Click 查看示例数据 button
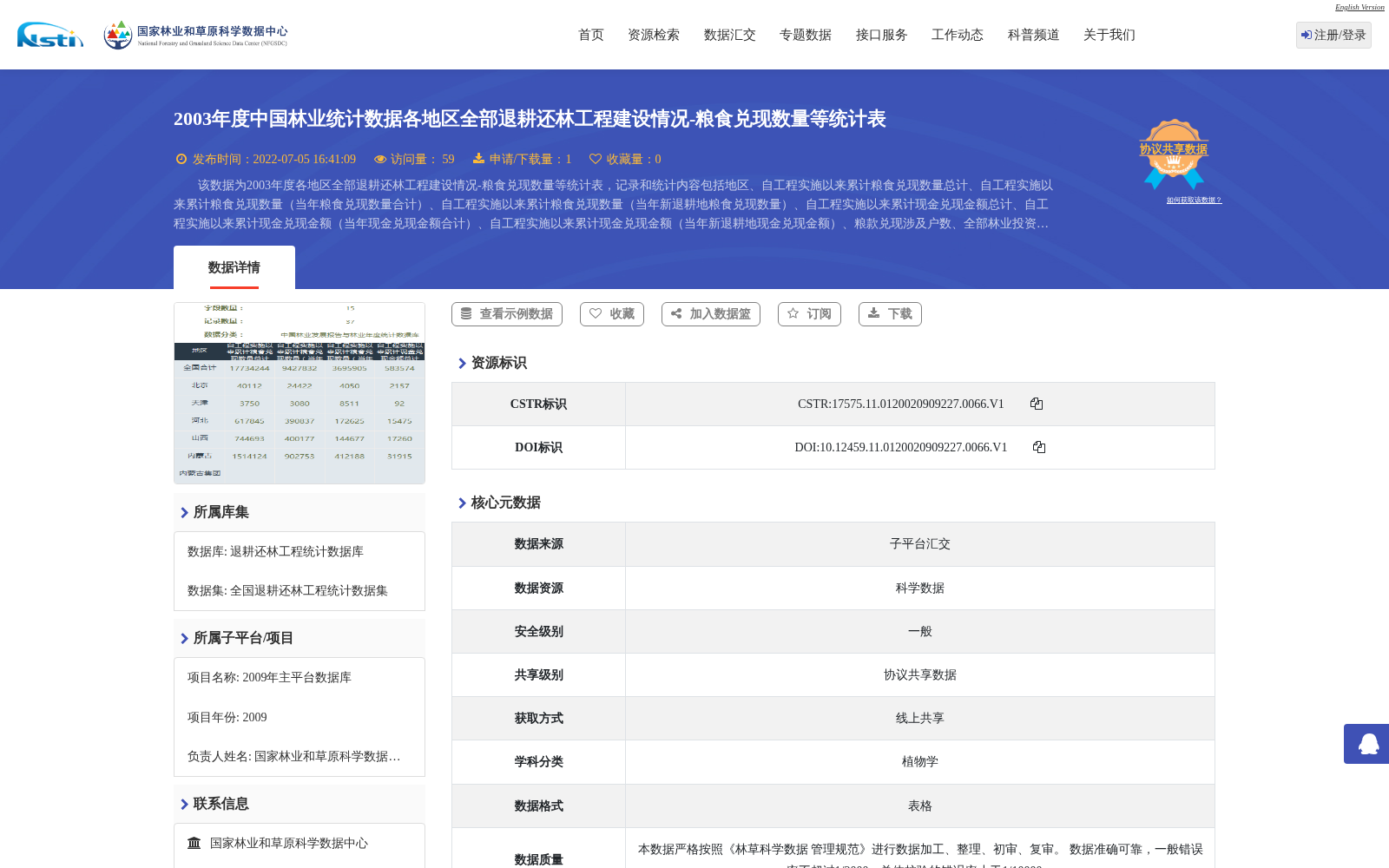 pyautogui.click(x=507, y=314)
